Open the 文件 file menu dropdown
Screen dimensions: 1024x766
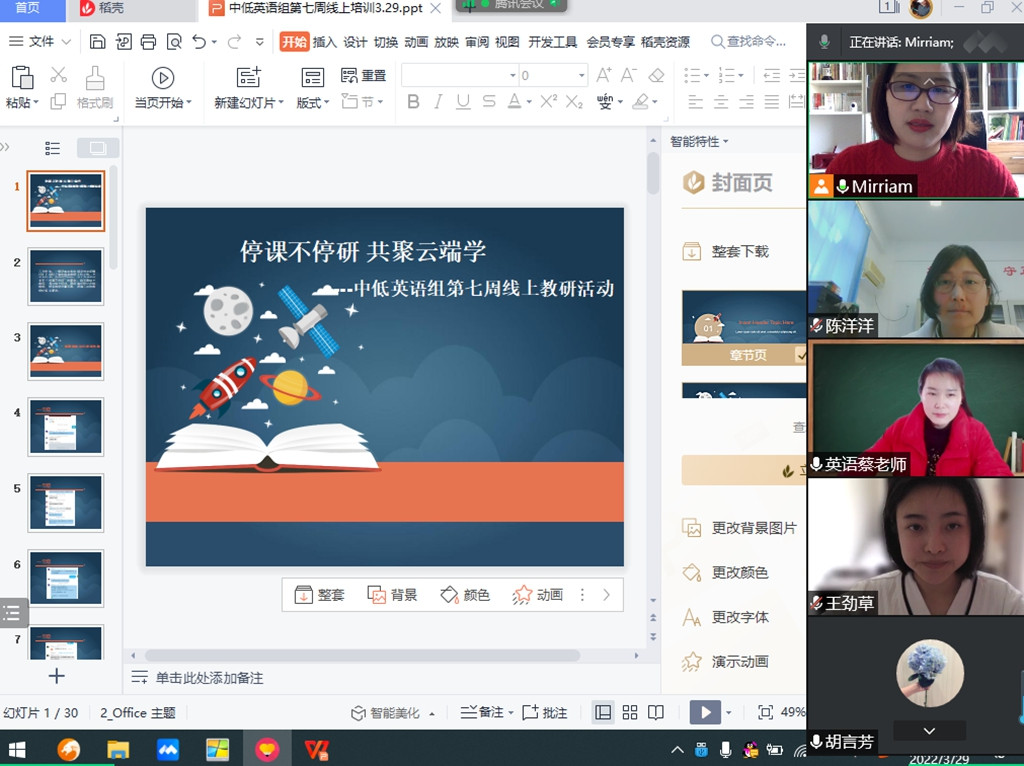tap(40, 42)
